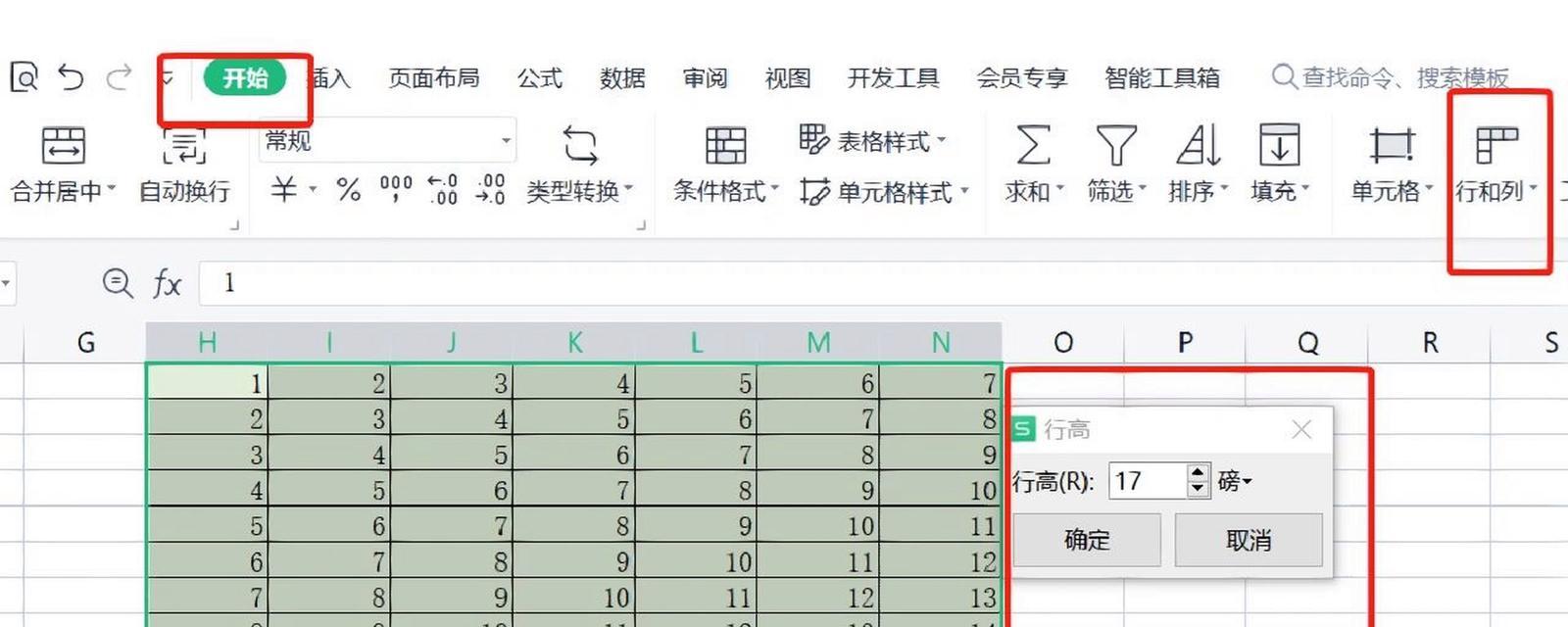The image size is (1568, 627).
Task: Open the 审阅 tab
Action: click(706, 77)
